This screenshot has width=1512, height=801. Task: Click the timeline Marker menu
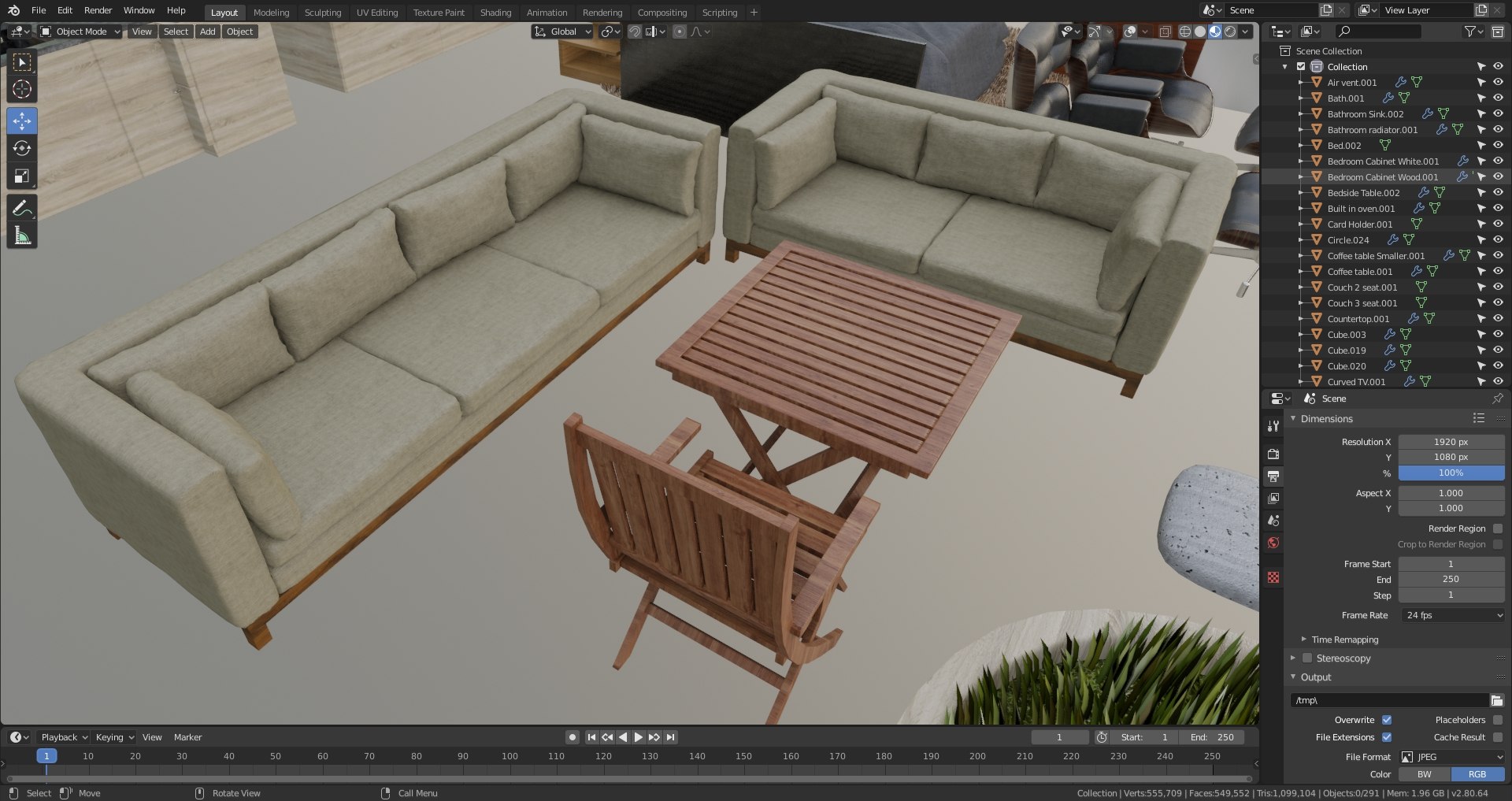[x=187, y=737]
